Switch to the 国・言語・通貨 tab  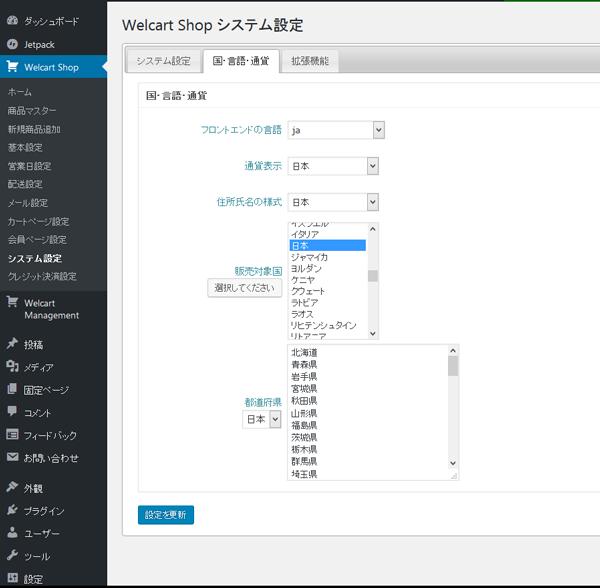tap(241, 61)
